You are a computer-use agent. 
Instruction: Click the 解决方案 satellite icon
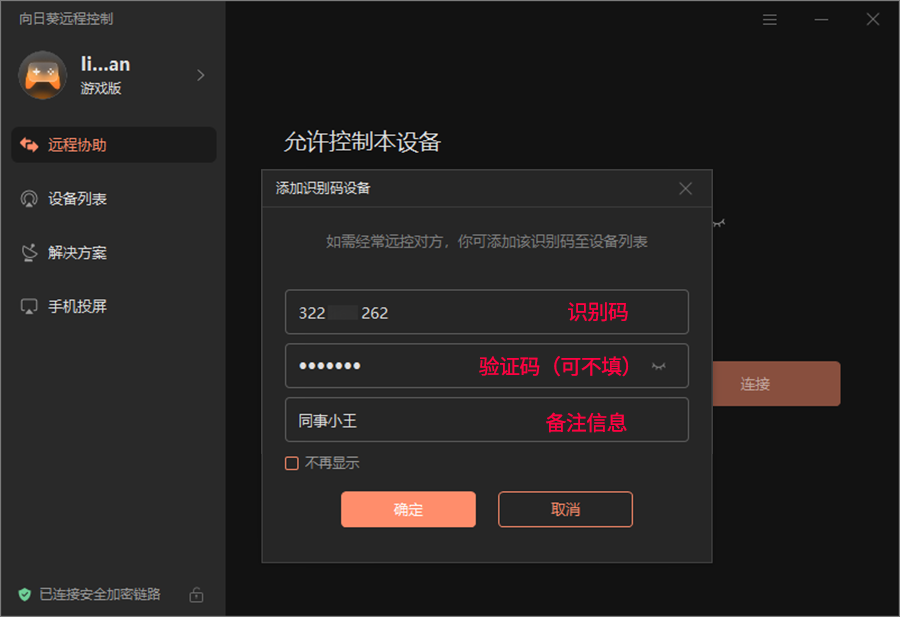29,253
